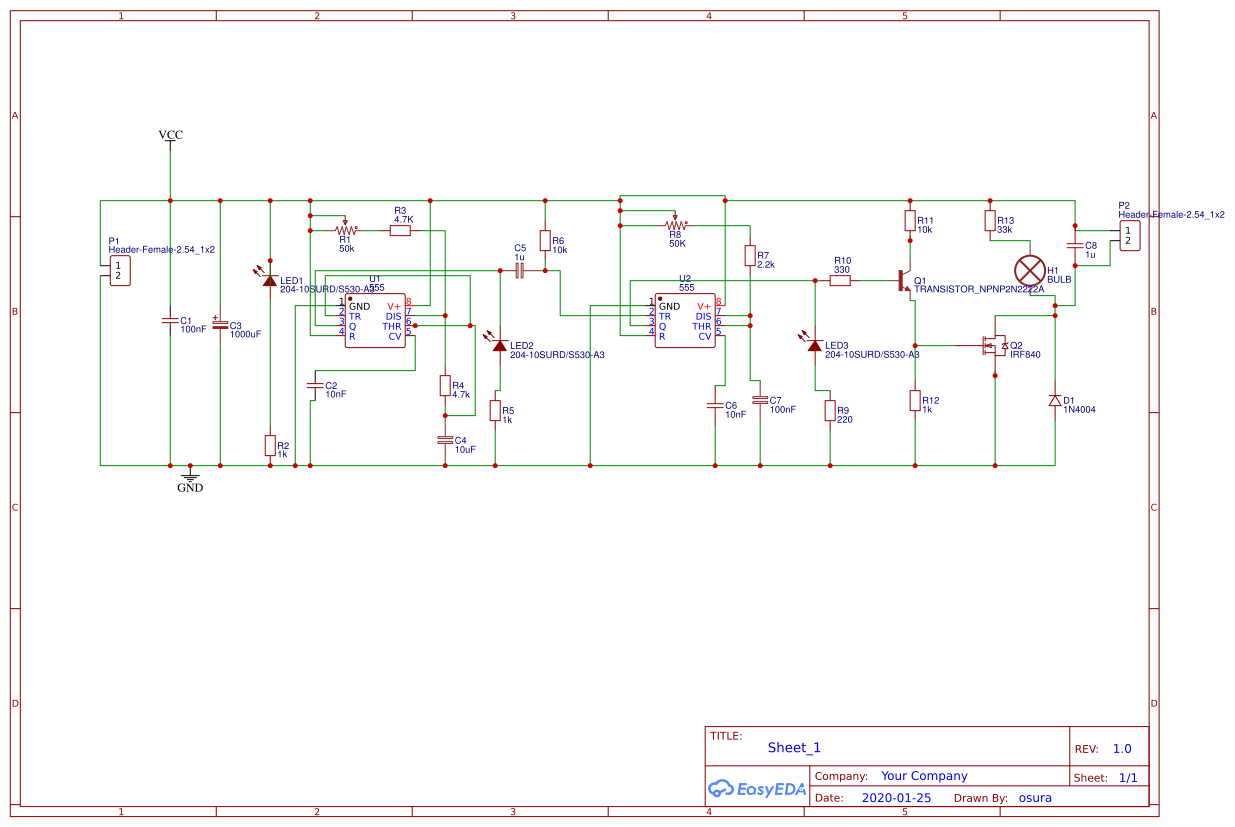The width and height of the screenshot is (1235, 827).
Task: Click the 'TRANSISTOR_NPNP2N2222A' label text
Action: click(x=979, y=289)
